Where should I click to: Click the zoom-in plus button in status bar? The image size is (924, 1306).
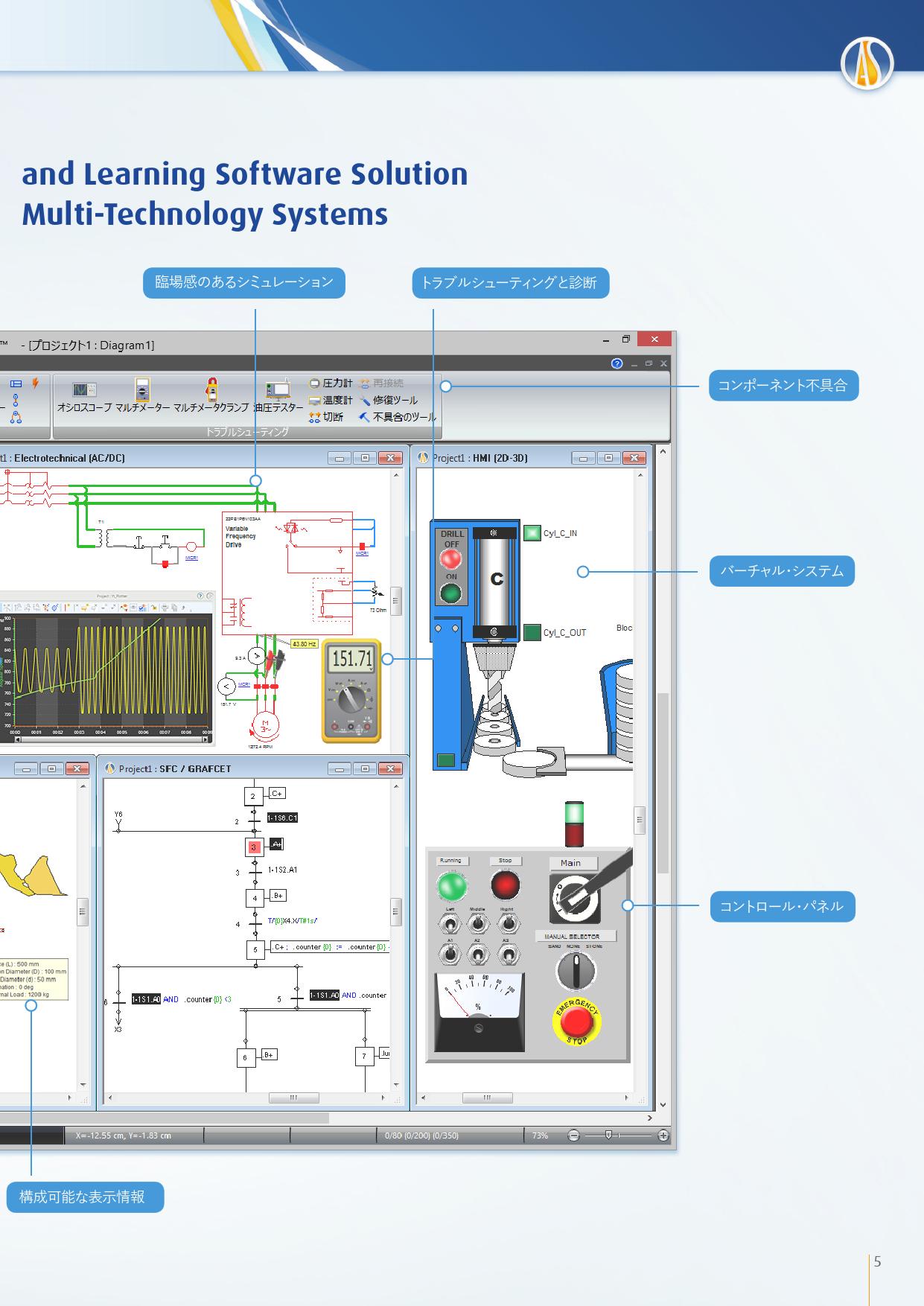pyautogui.click(x=663, y=1135)
